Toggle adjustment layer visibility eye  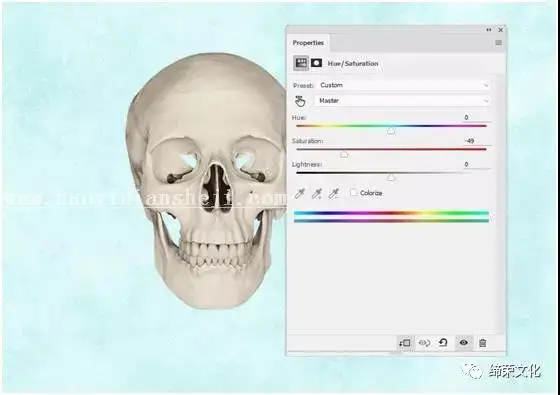click(x=464, y=343)
